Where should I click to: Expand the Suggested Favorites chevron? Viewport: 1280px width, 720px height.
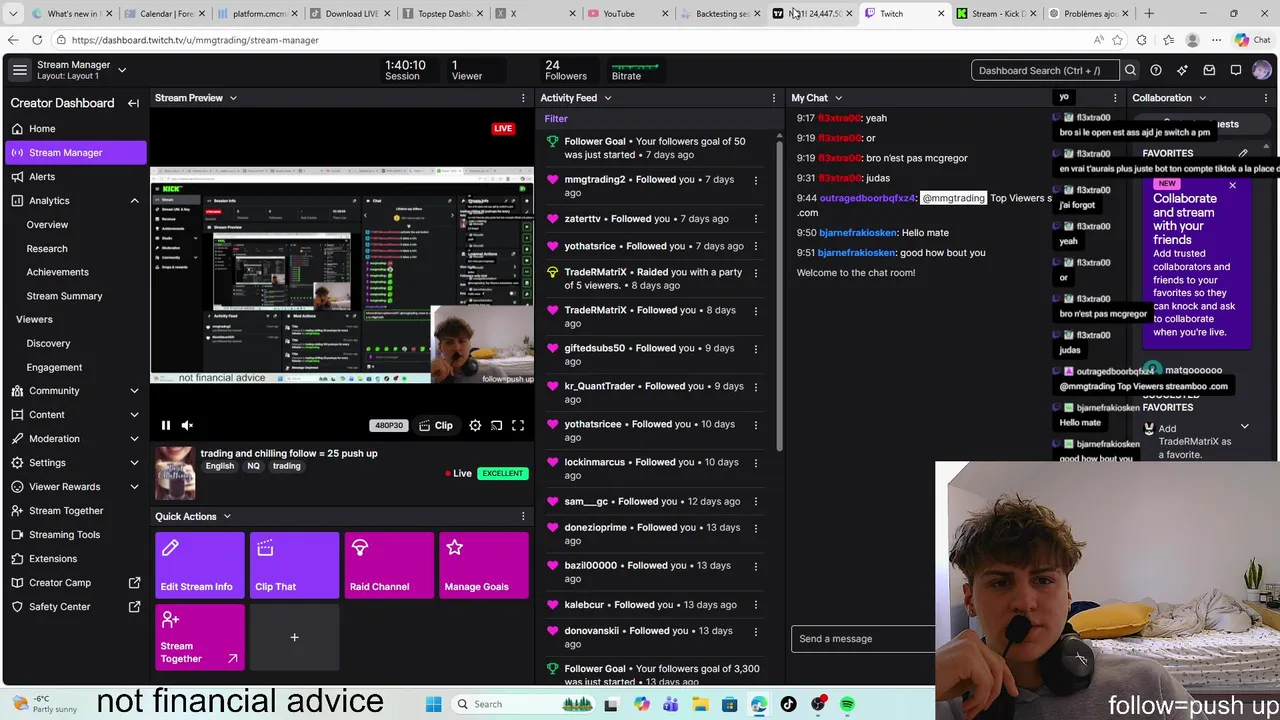click(x=1244, y=427)
